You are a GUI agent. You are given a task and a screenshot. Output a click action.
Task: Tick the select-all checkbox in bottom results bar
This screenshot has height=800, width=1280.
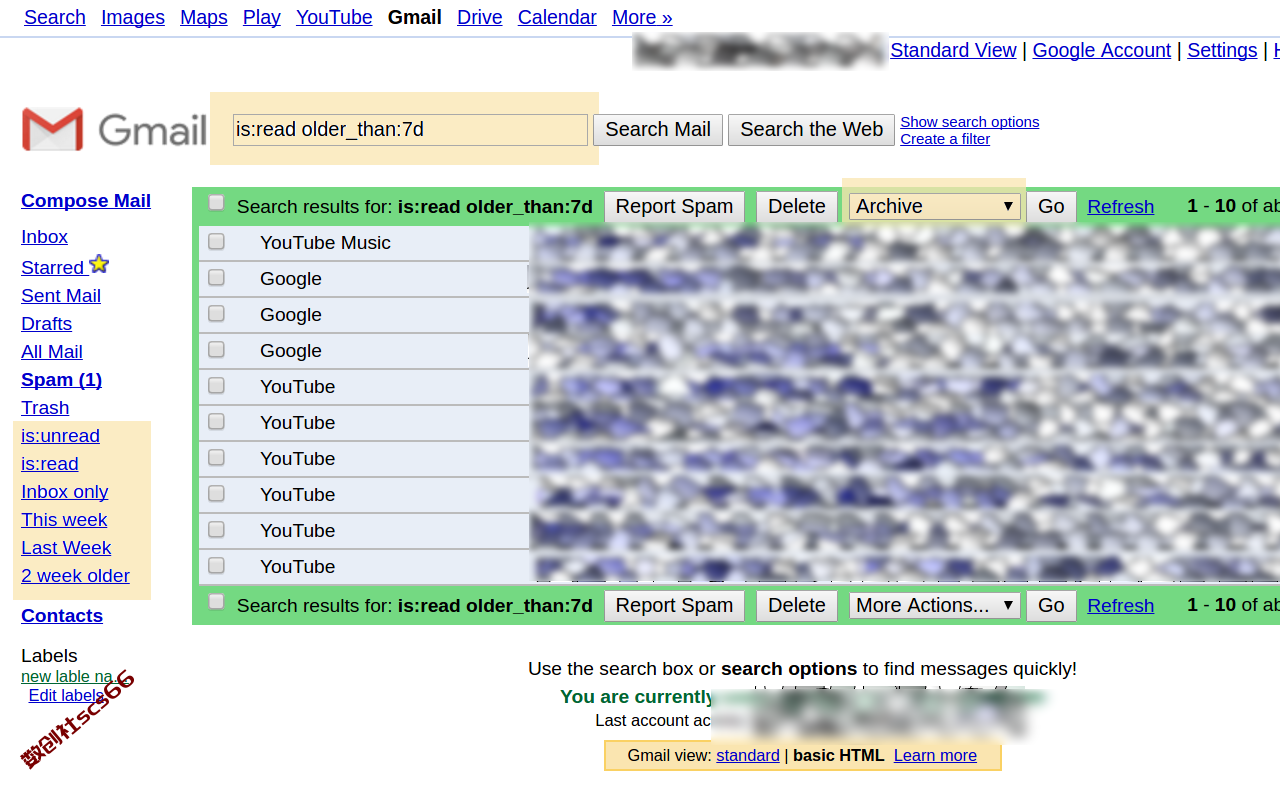click(x=216, y=602)
